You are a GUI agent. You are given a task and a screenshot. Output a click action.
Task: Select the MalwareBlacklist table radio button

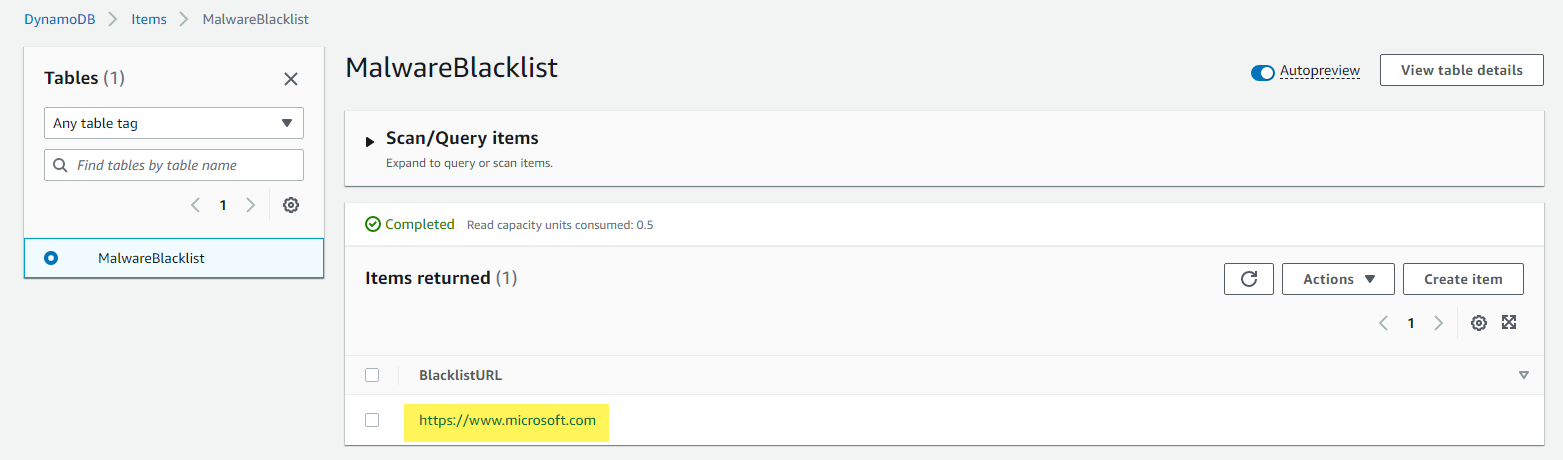51,258
